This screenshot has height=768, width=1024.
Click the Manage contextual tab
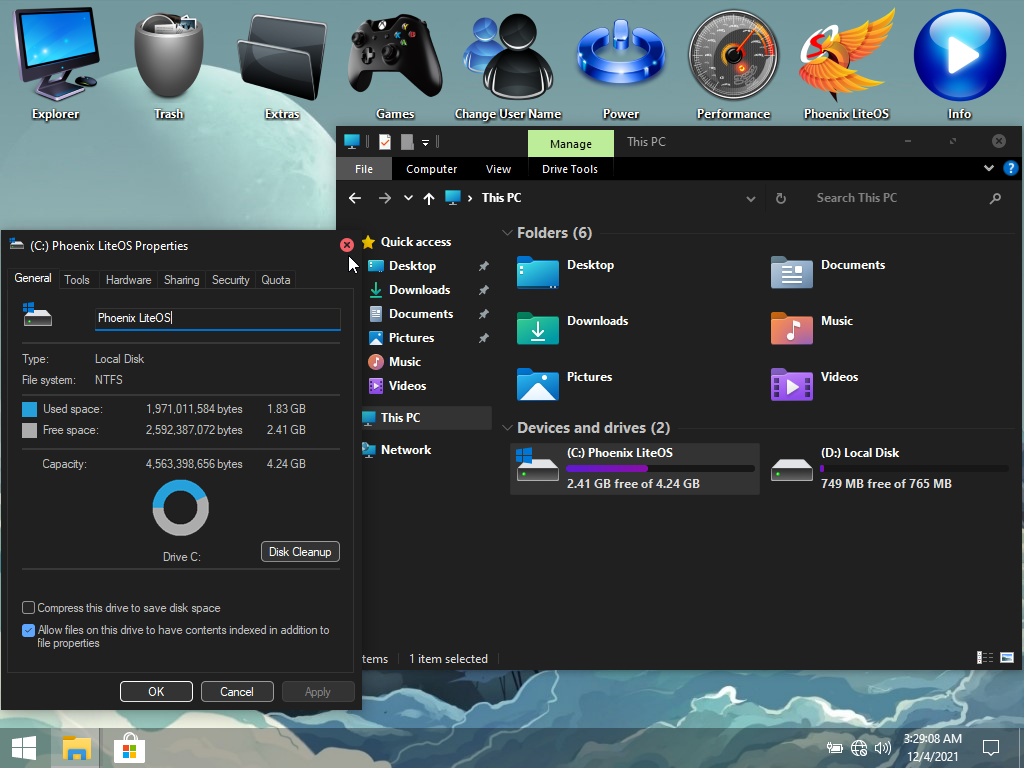point(571,144)
